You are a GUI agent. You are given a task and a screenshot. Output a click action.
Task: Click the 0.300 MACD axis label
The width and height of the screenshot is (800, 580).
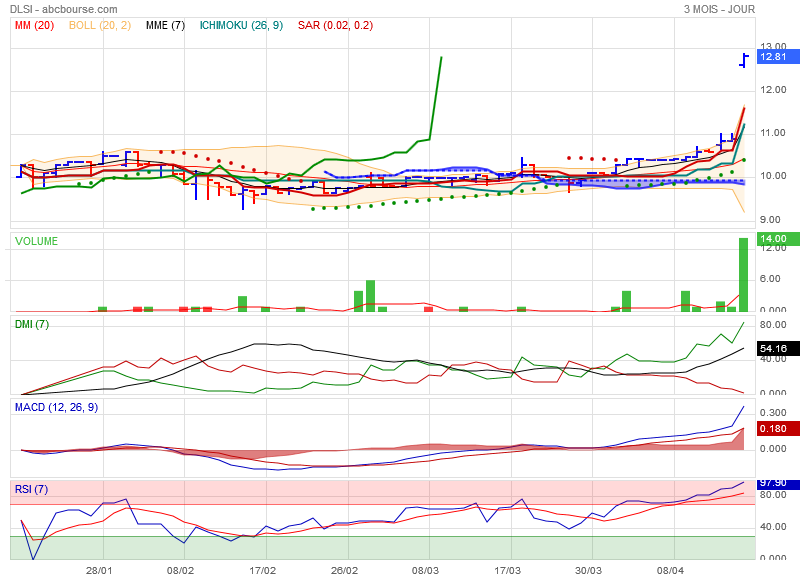point(773,413)
